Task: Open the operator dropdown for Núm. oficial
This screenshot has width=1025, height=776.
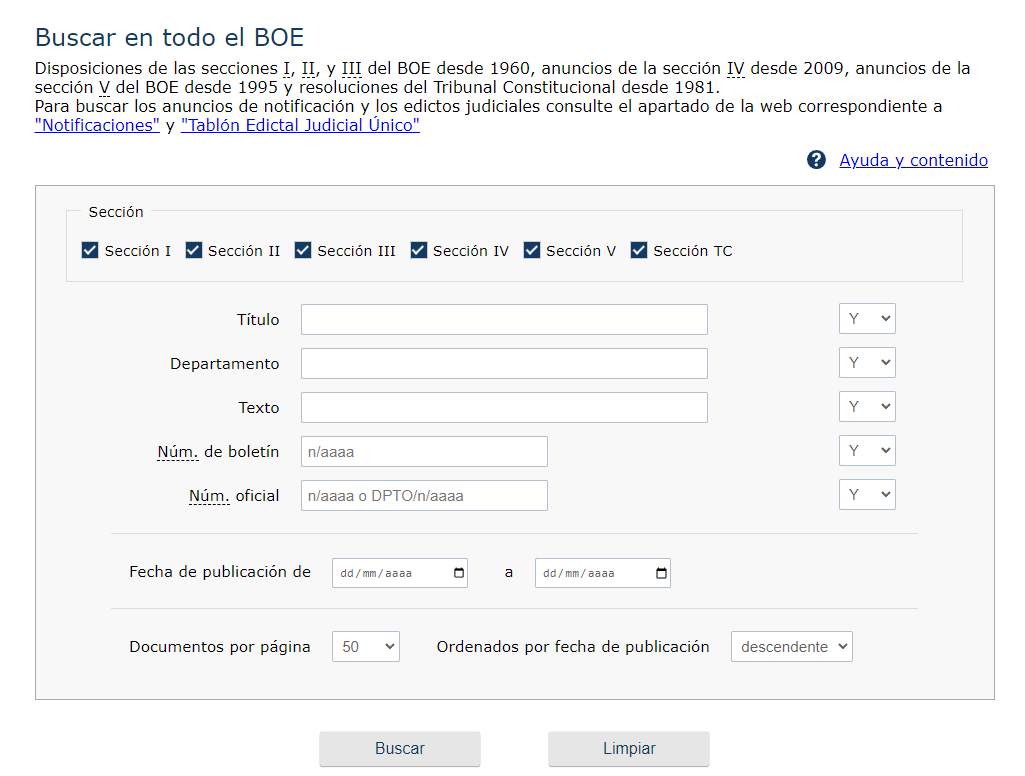Action: click(x=867, y=495)
